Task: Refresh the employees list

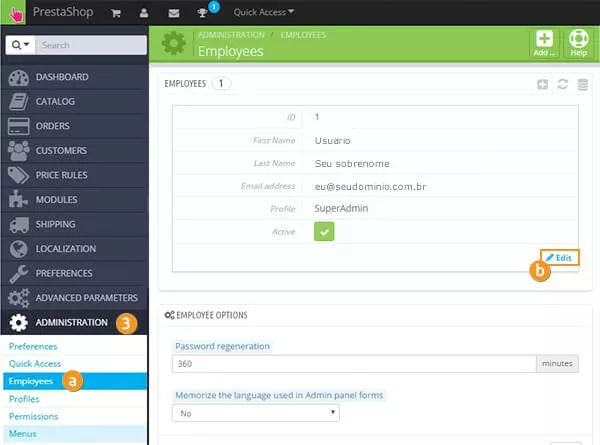Action: pyautogui.click(x=562, y=84)
